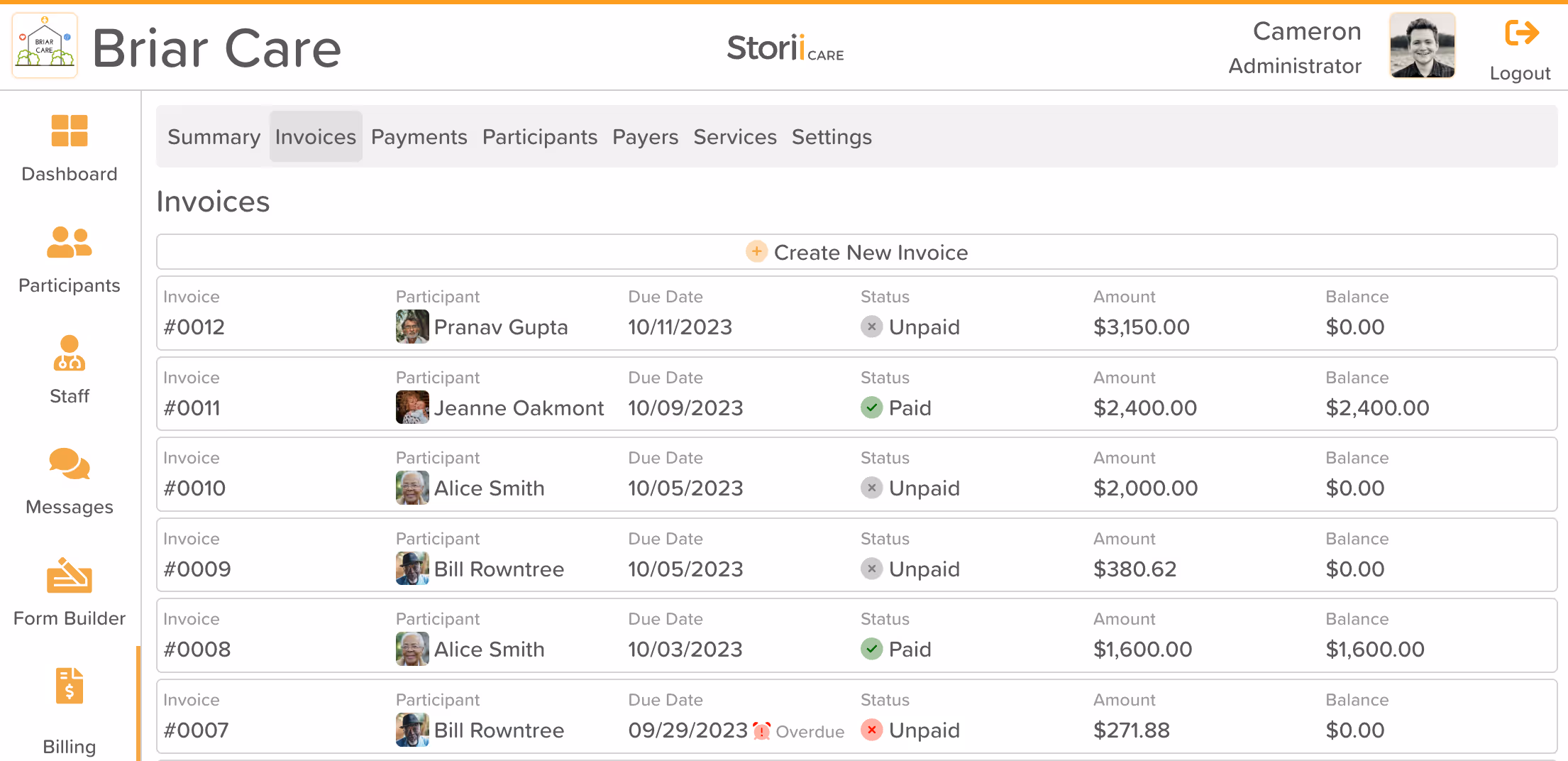The height and width of the screenshot is (761, 1568).
Task: Go to the Services tab
Action: pos(735,136)
